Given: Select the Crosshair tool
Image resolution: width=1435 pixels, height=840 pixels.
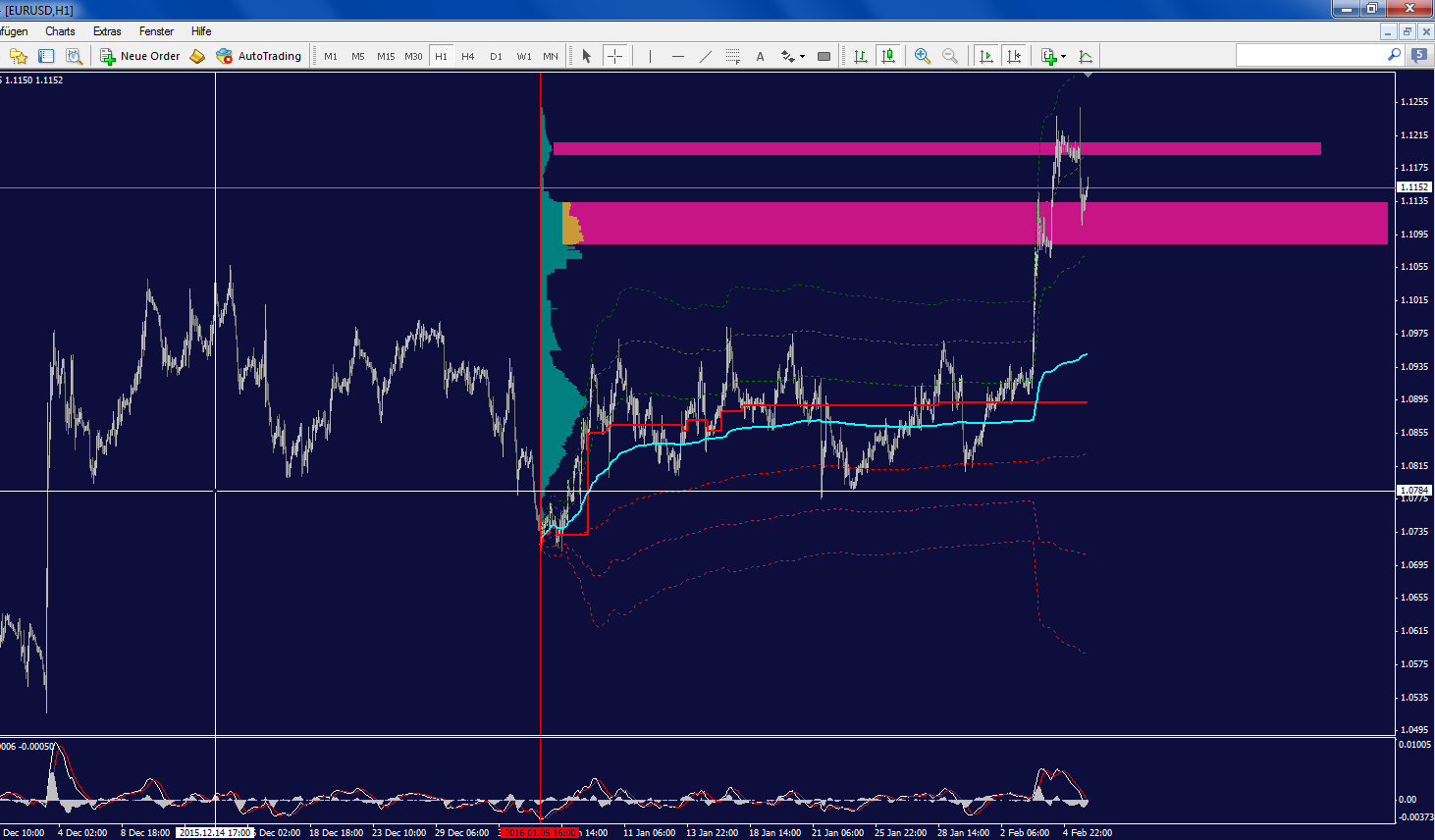Looking at the screenshot, I should pyautogui.click(x=615, y=56).
